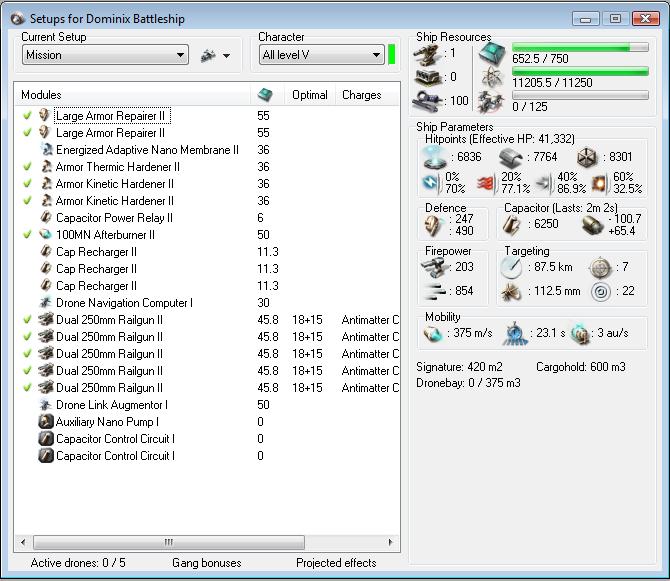Screen dimensions: 670x581
Task: Toggle the second Armor Kinetic Hardener II checkmark
Action: click(x=28, y=201)
